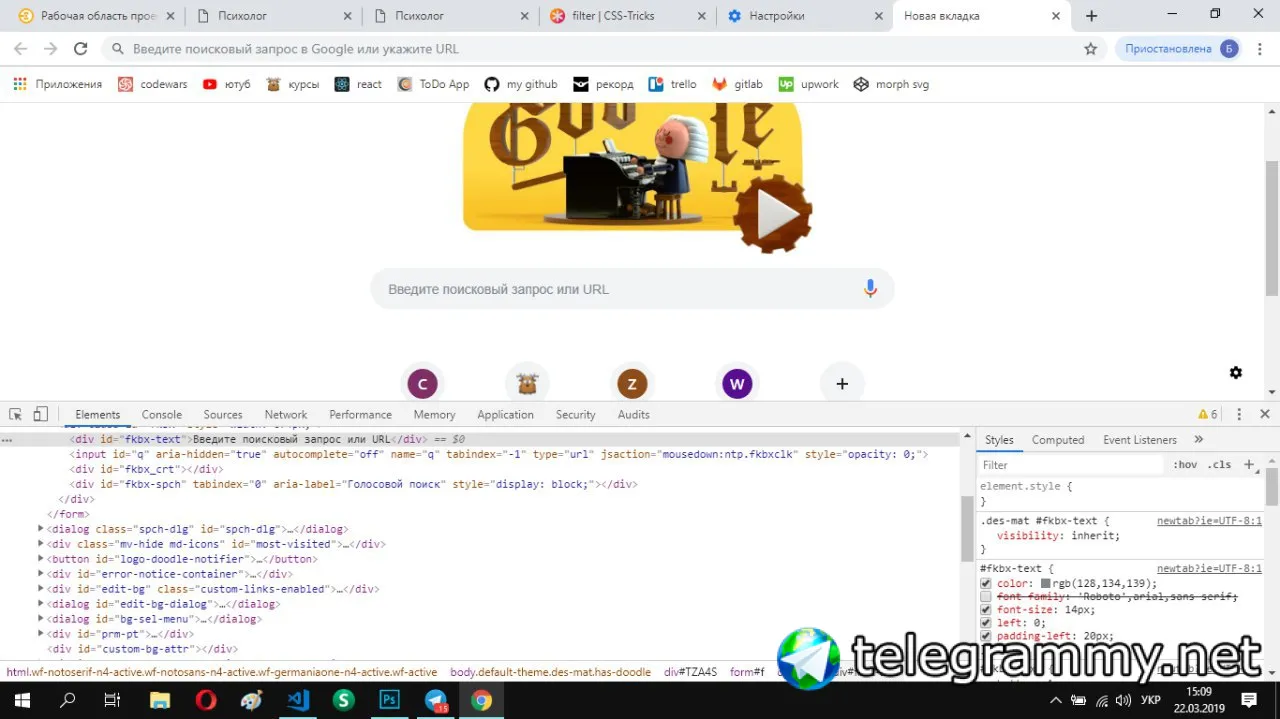Switch to the Console tab
The image size is (1280, 719).
(162, 414)
